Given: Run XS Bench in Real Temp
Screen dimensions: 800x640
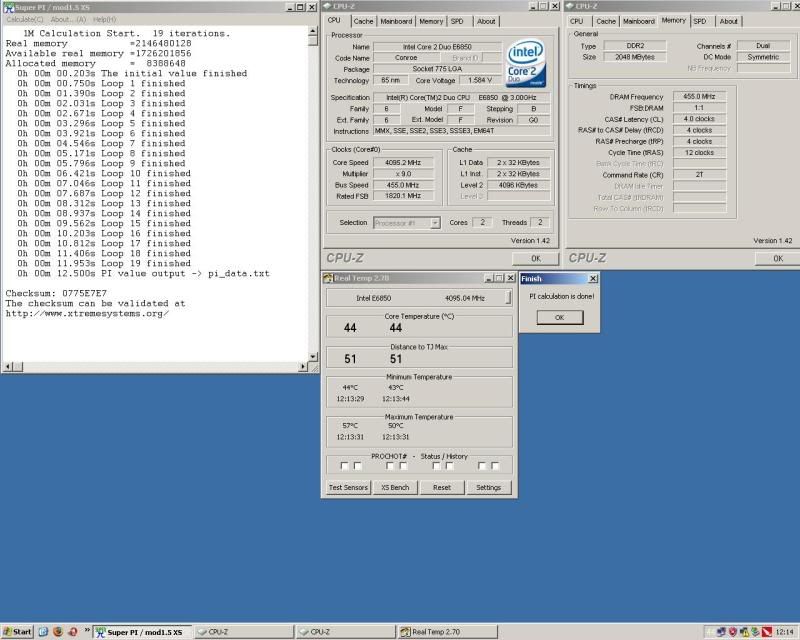Looking at the screenshot, I should pyautogui.click(x=395, y=487).
